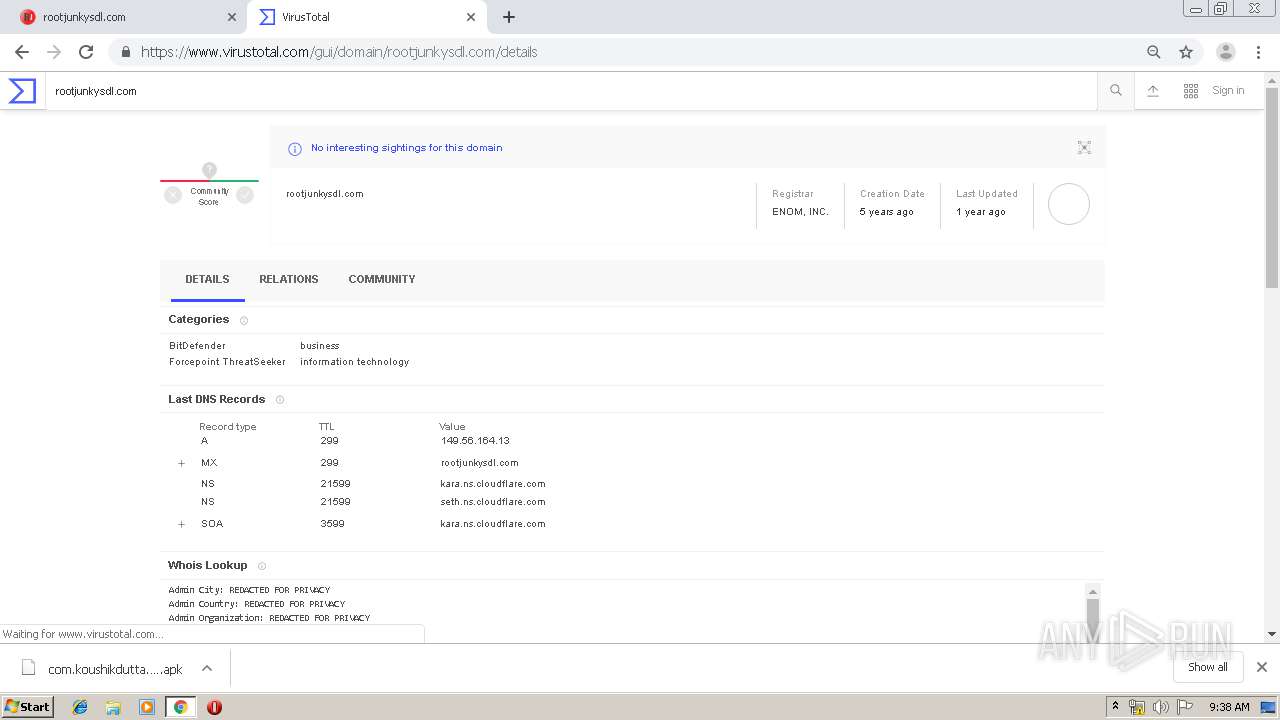1280x720 pixels.
Task: Open the DETAILS tab
Action: (x=207, y=279)
